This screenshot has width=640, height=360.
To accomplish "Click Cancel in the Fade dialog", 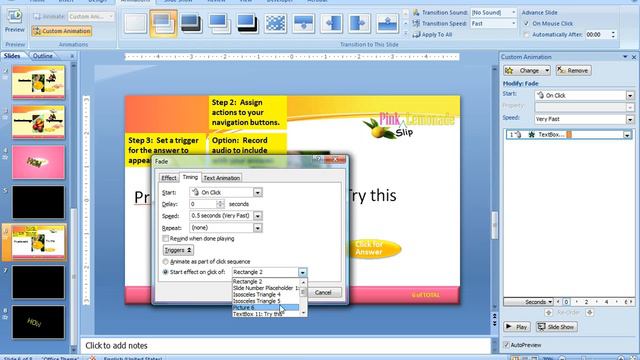I will tap(323, 292).
